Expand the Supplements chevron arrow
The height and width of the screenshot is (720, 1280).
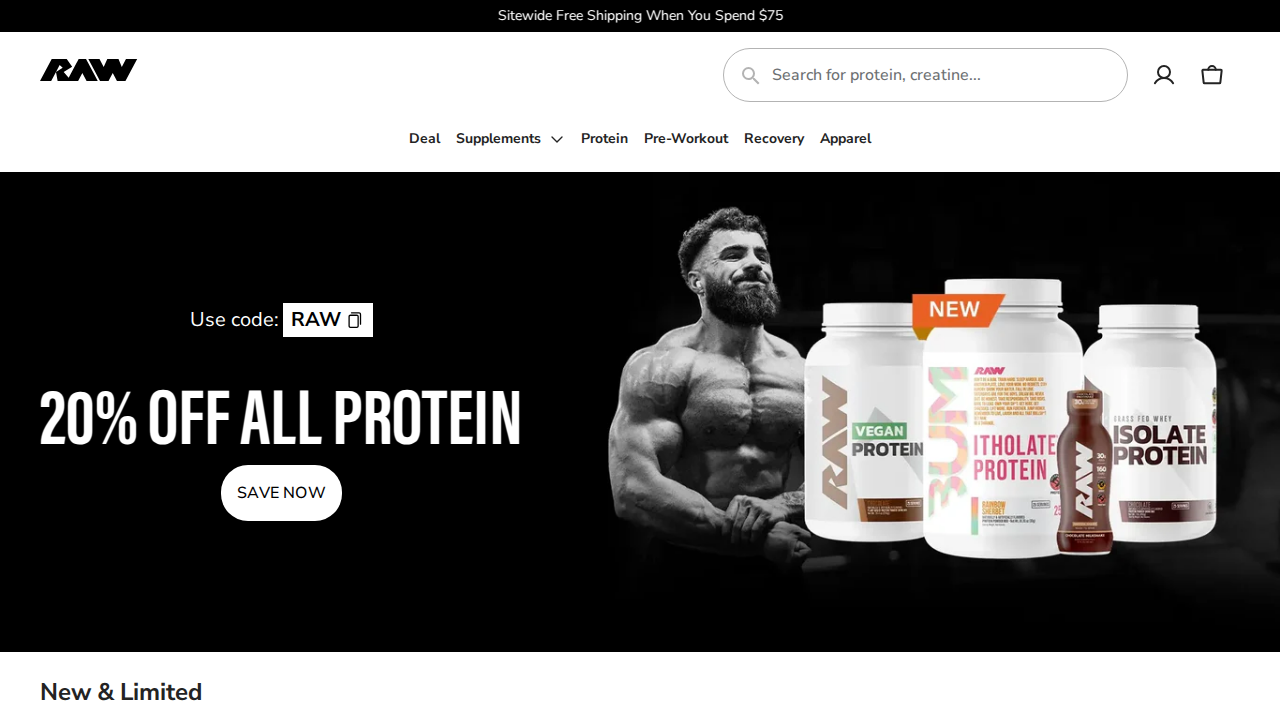557,139
